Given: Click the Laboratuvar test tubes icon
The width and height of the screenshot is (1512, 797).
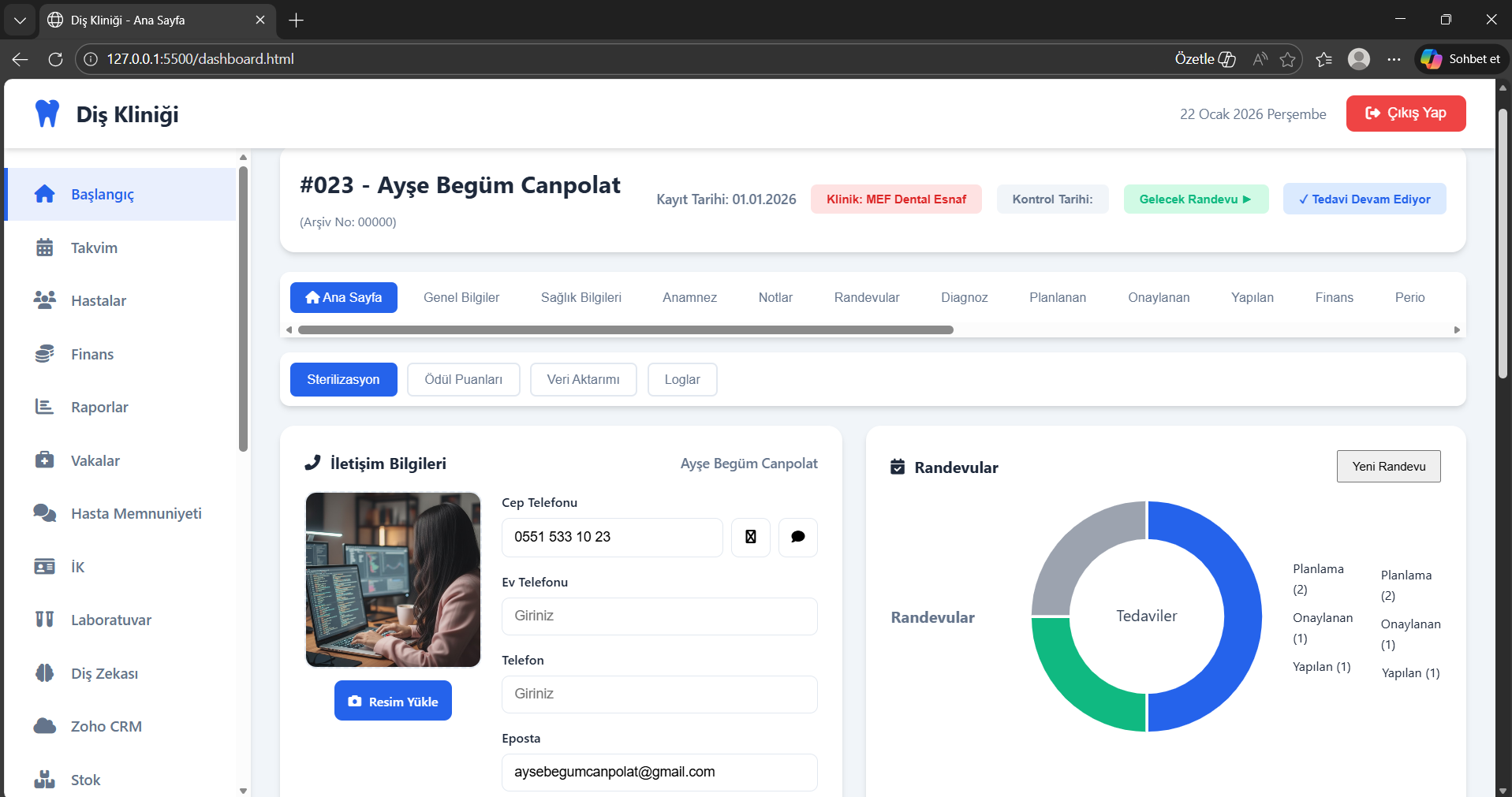Looking at the screenshot, I should 45,620.
